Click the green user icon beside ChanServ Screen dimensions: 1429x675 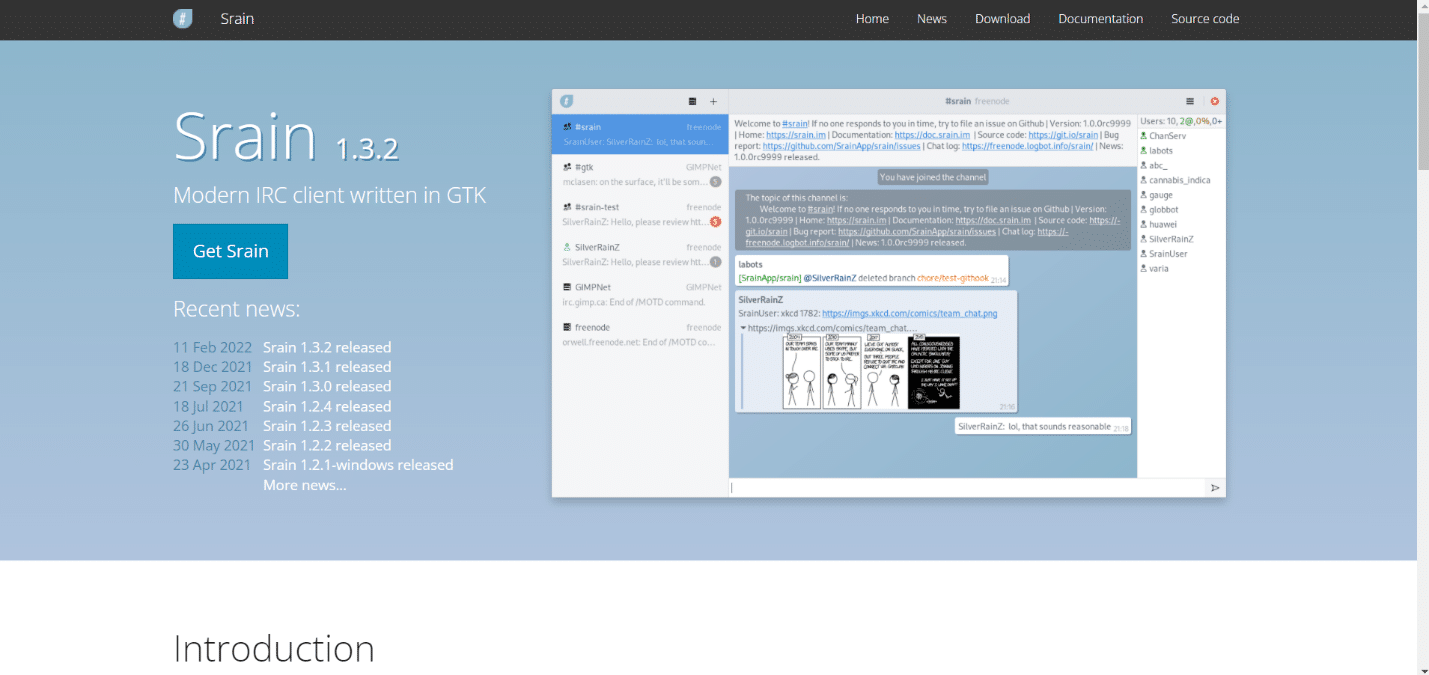click(x=1143, y=135)
